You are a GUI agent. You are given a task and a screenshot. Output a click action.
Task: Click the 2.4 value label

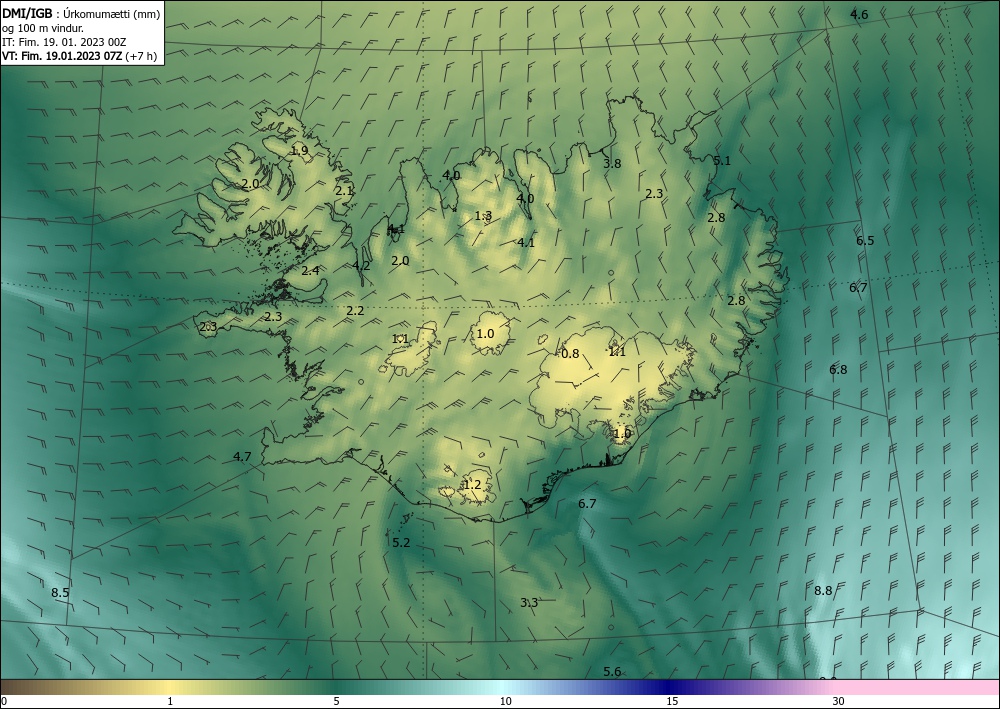click(x=310, y=271)
